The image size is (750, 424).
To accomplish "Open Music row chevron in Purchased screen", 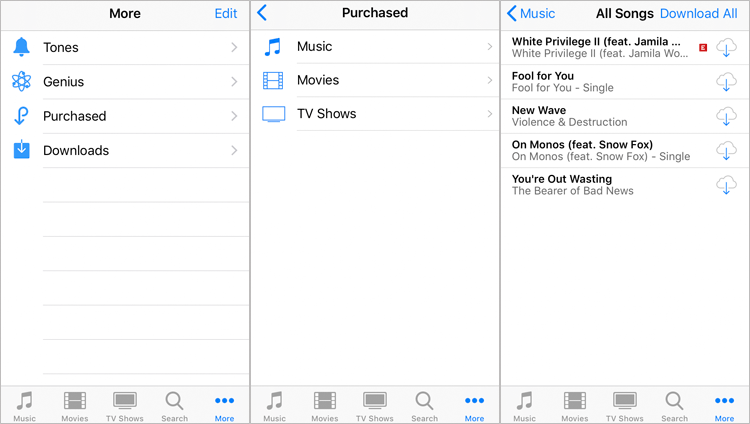I will [x=489, y=46].
